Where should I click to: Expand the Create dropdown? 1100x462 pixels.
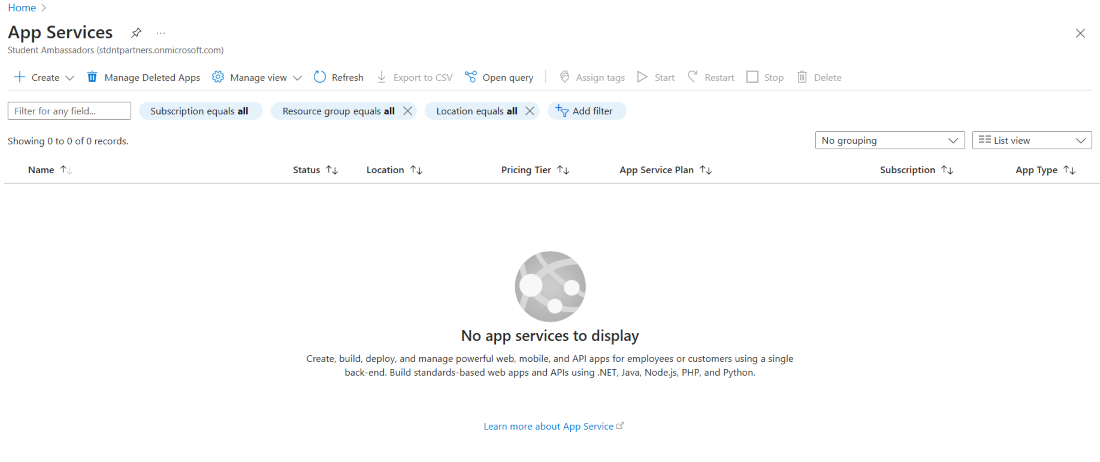point(69,78)
